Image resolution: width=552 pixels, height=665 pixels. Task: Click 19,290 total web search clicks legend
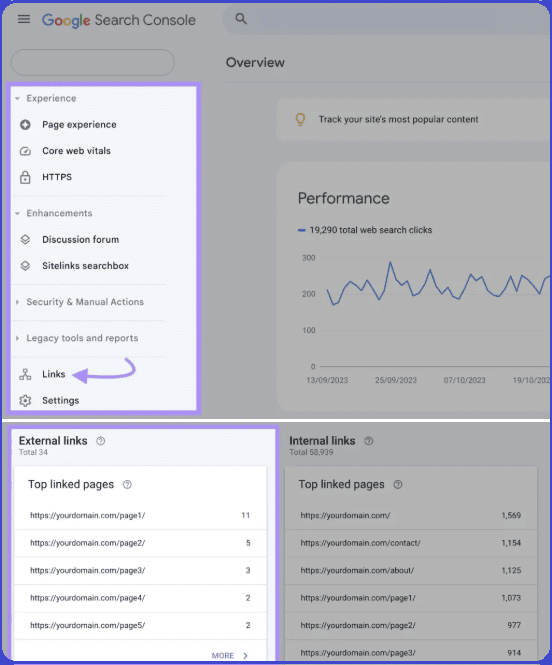pos(365,230)
